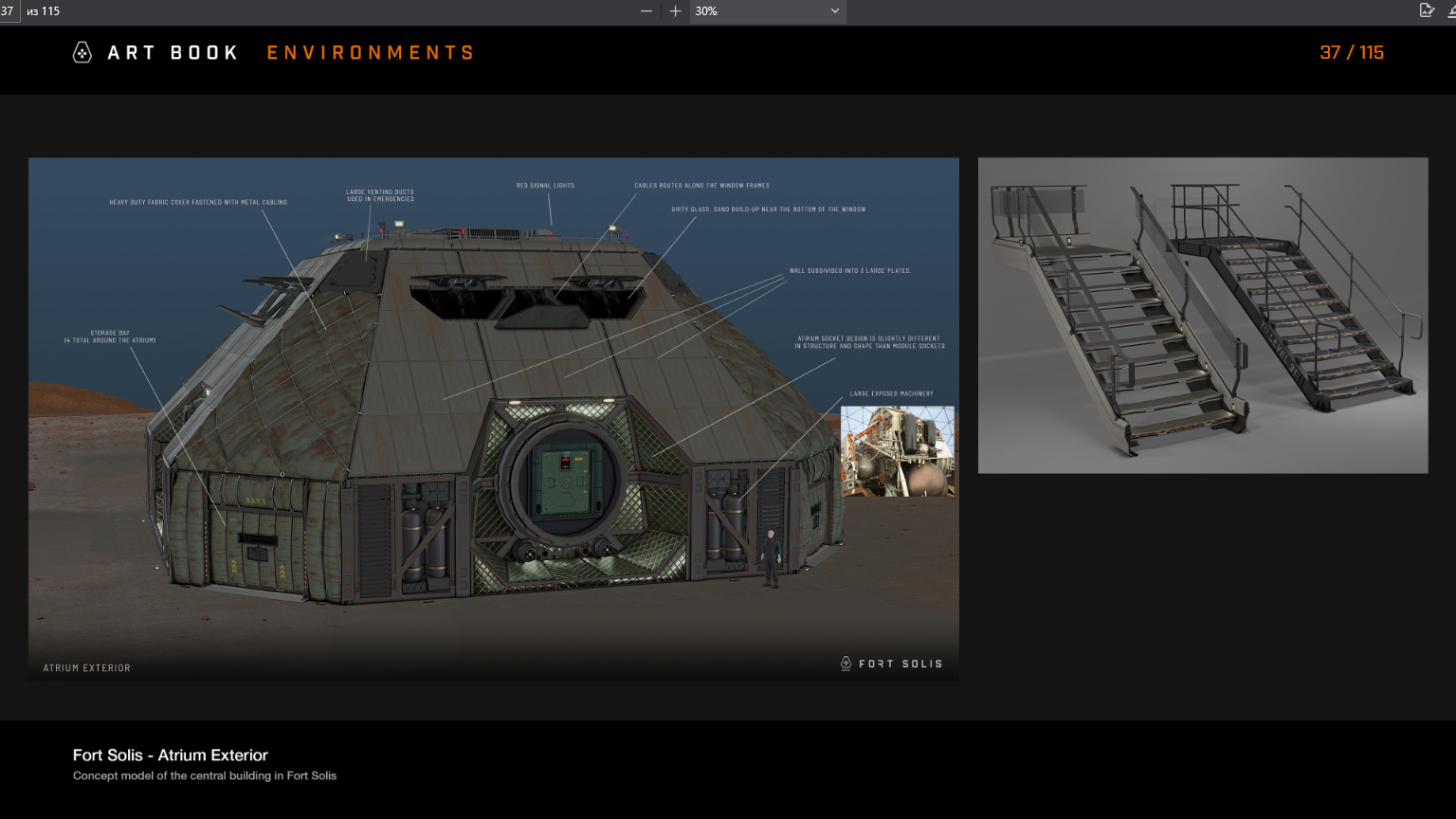This screenshot has width=1456, height=819.
Task: Click the 'из 115' total pages label
Action: click(x=44, y=11)
